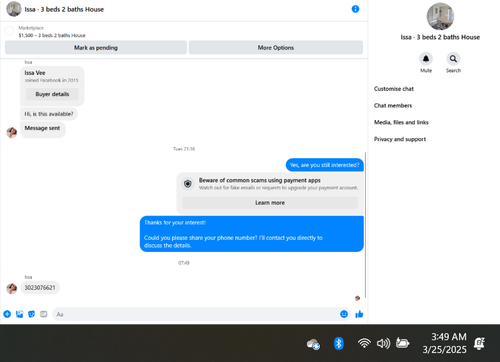Open the Bluetooth tray icon
The image size is (500, 362).
(x=338, y=343)
